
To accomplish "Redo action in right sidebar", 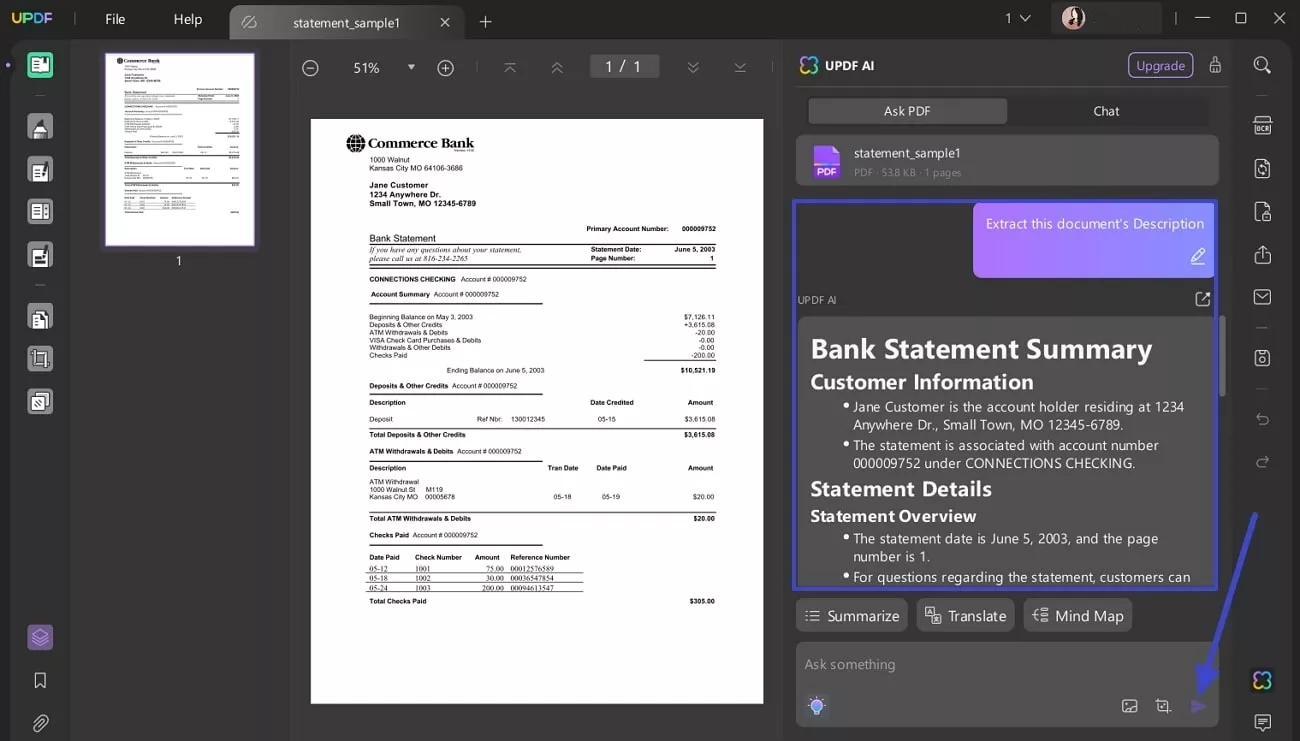I will 1262,462.
